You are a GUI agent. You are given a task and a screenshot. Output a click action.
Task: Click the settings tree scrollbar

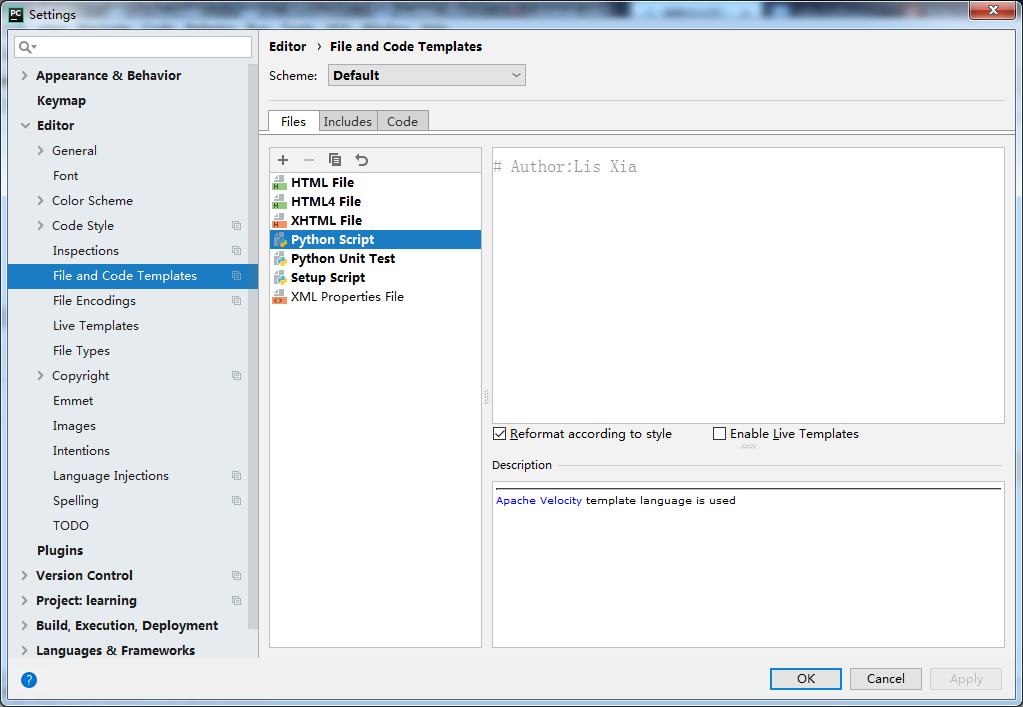coord(252,346)
